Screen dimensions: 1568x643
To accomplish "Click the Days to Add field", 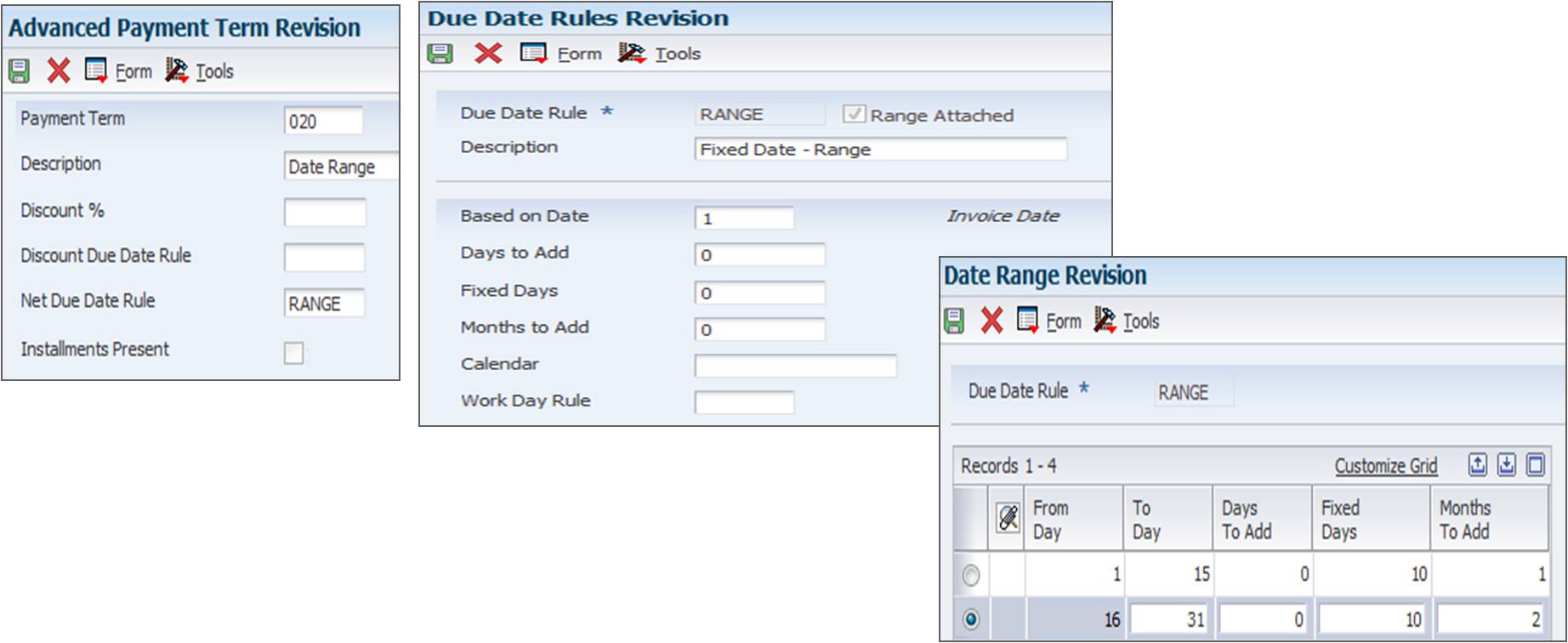I will pyautogui.click(x=760, y=254).
